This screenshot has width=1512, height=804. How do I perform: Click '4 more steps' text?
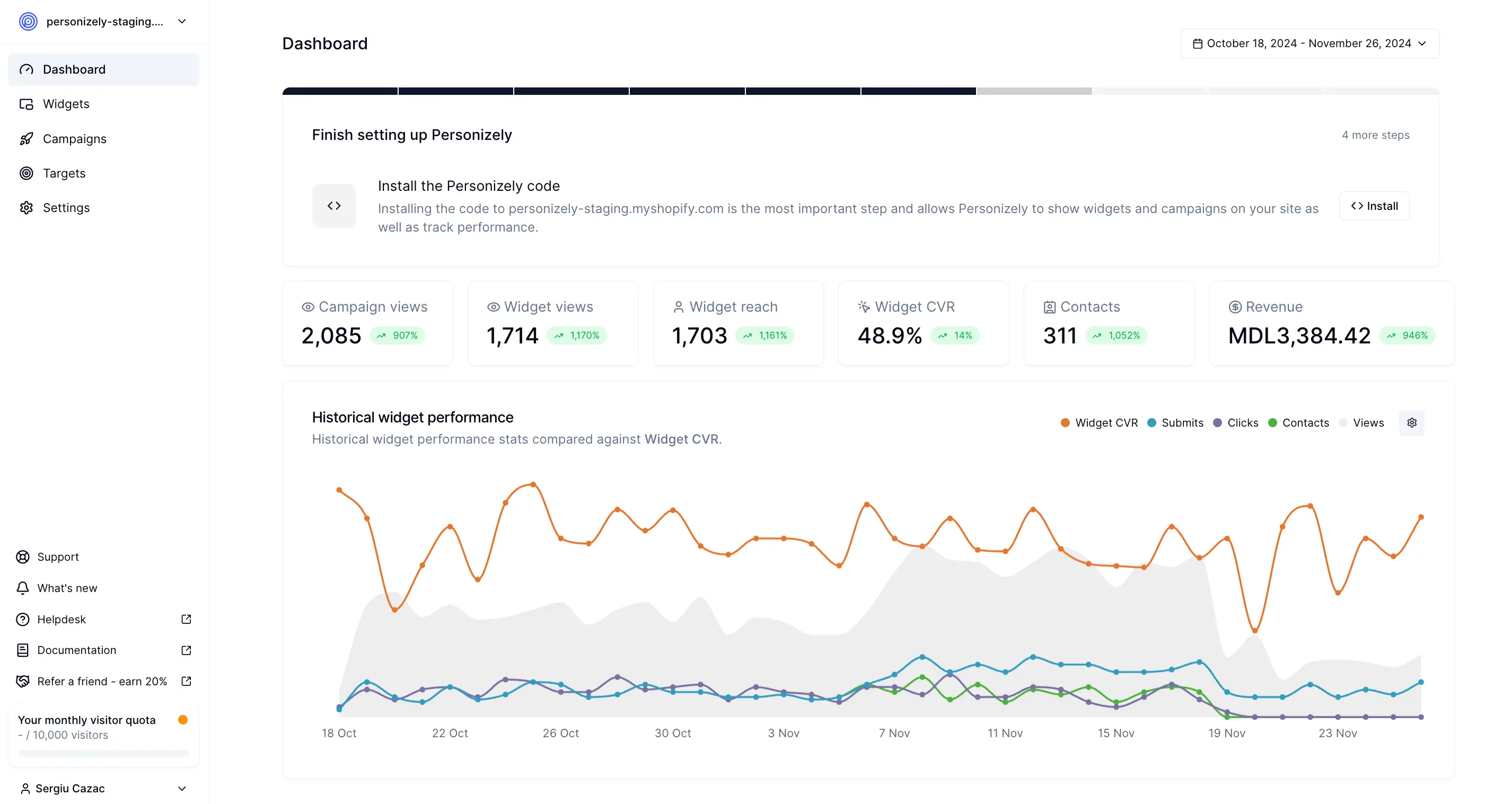(1375, 135)
